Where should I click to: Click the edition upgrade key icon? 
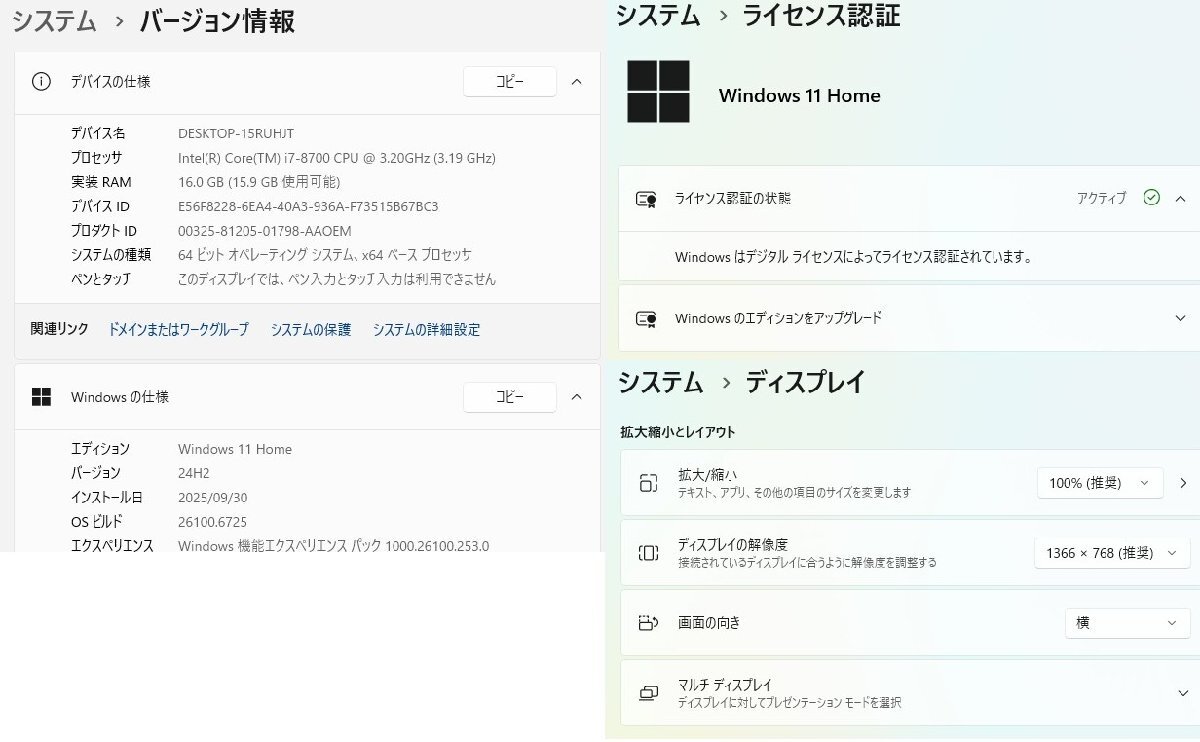pos(646,318)
